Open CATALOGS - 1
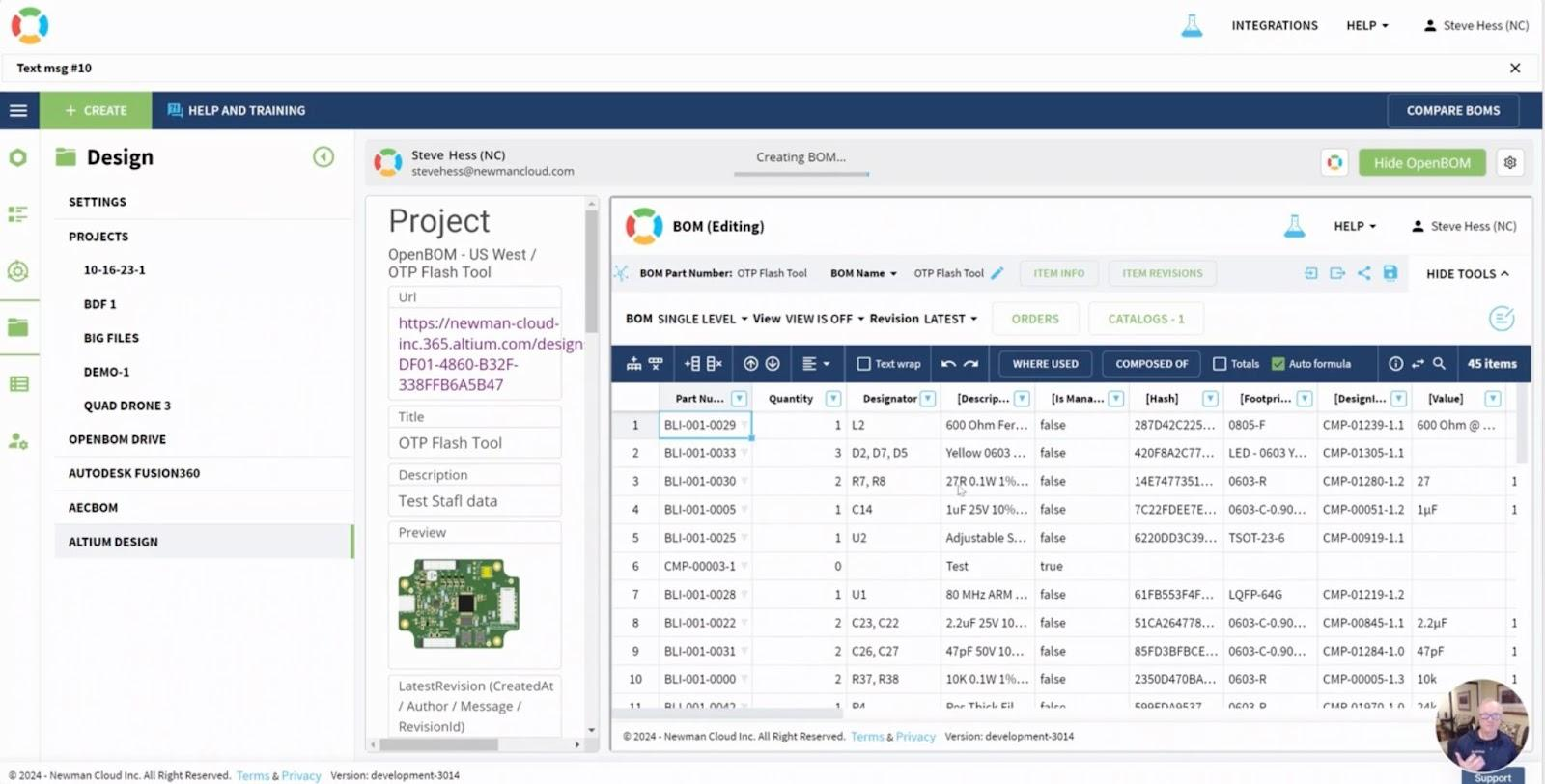This screenshot has width=1545, height=784. tap(1145, 319)
